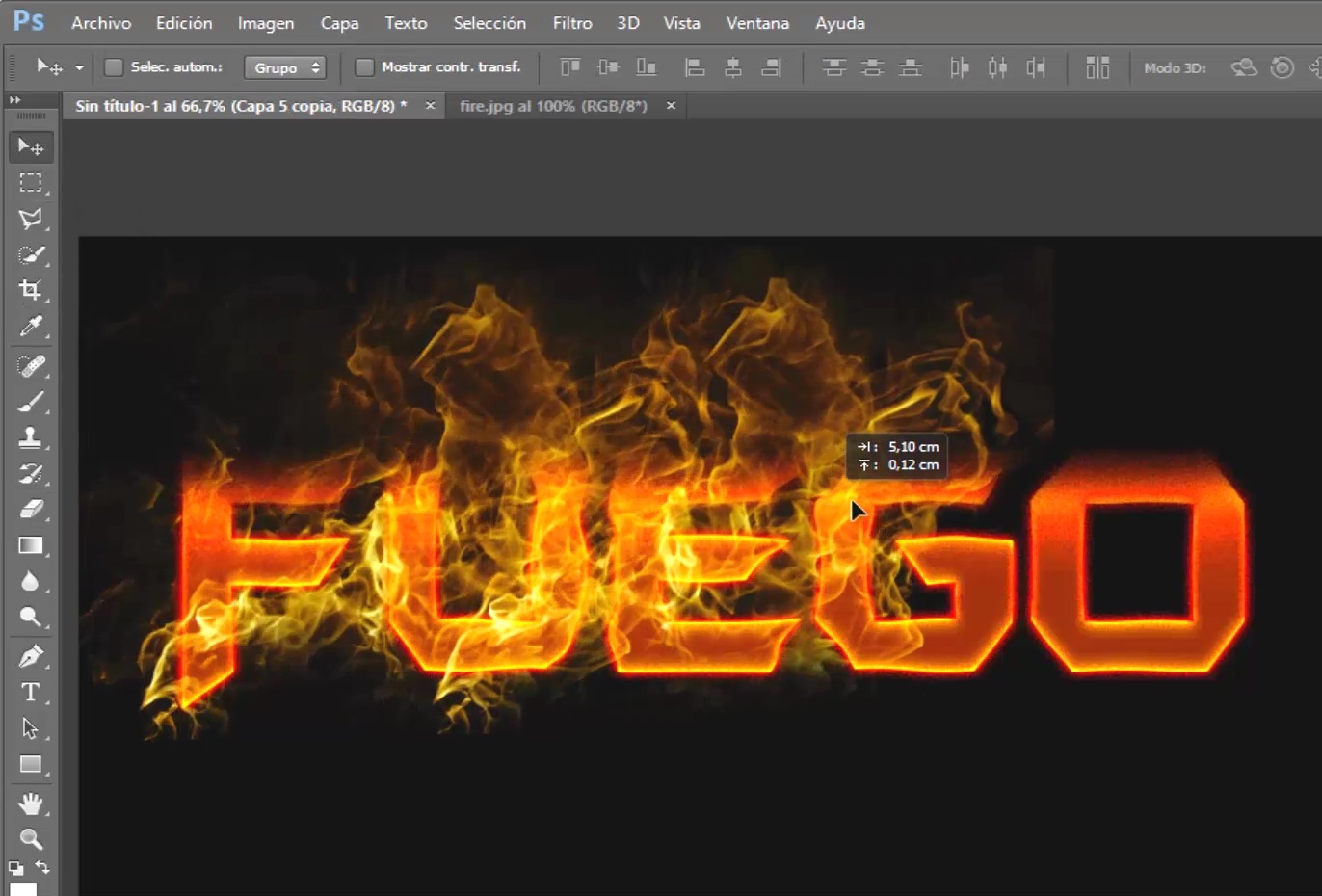Switch to the fire.jpg document tab
This screenshot has height=896, width=1322.
(553, 106)
